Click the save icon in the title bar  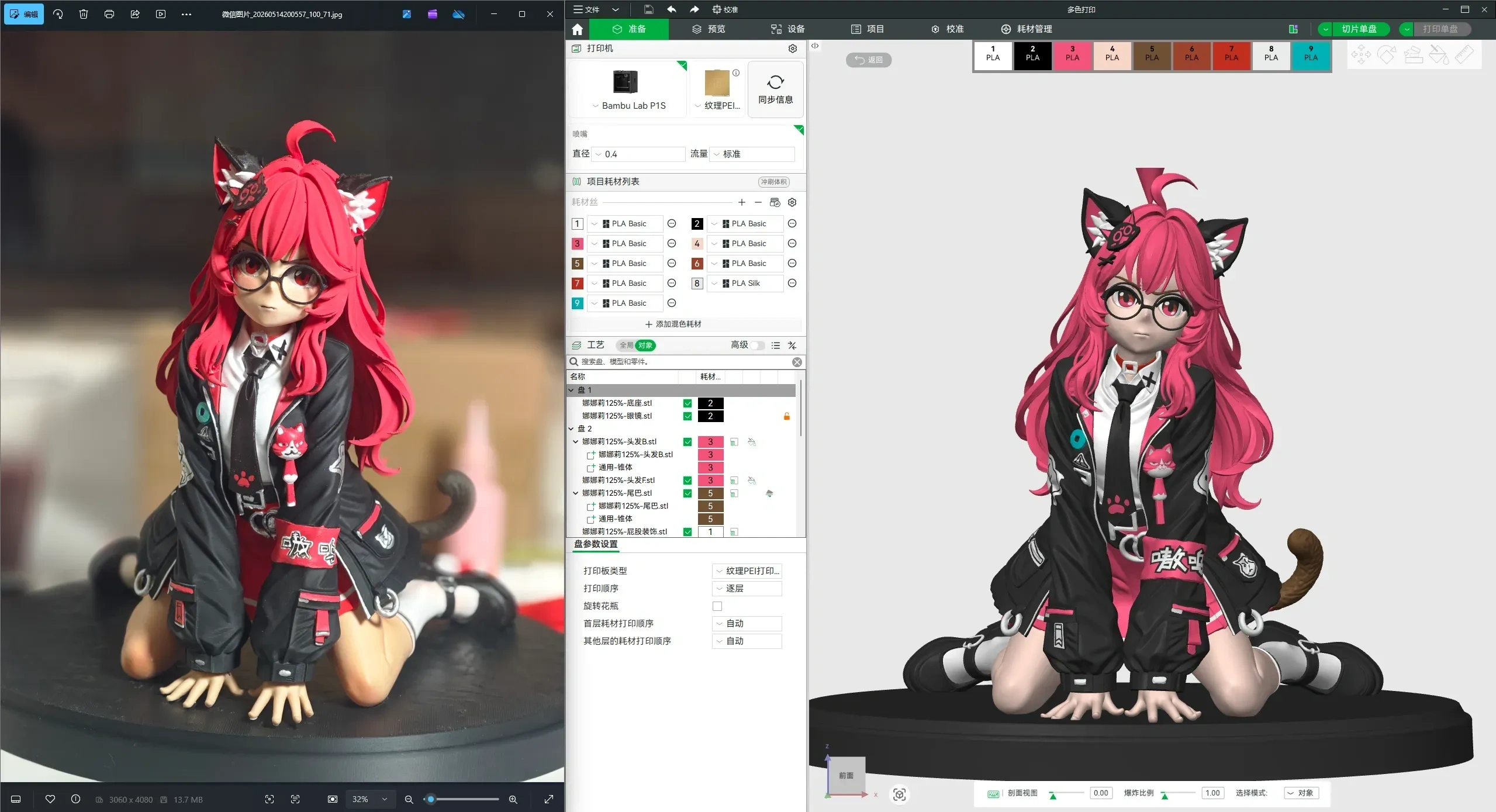coord(648,9)
